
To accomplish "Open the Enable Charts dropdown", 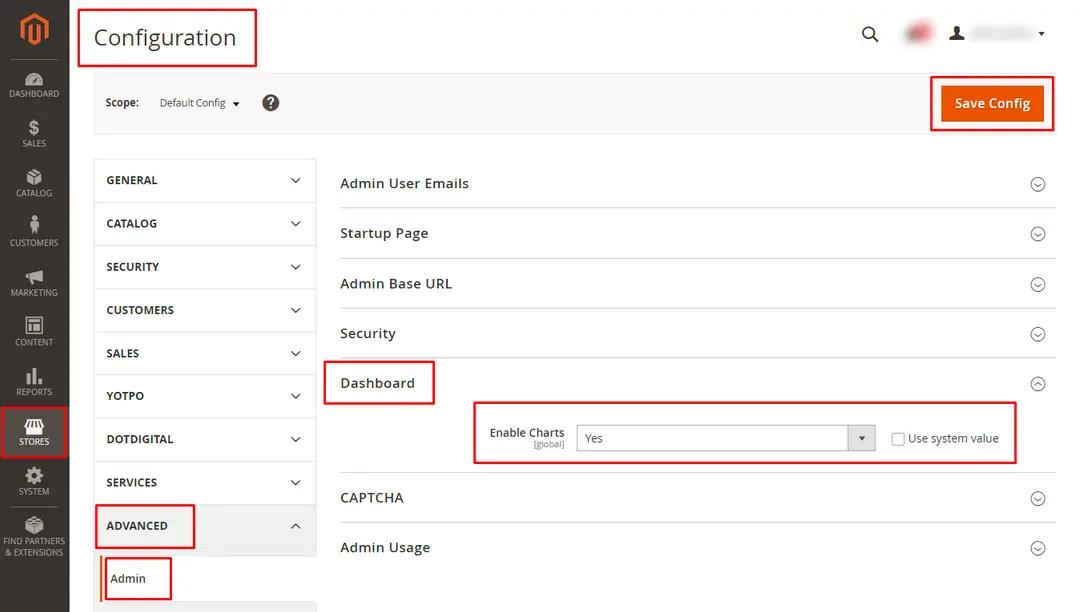I will point(861,438).
